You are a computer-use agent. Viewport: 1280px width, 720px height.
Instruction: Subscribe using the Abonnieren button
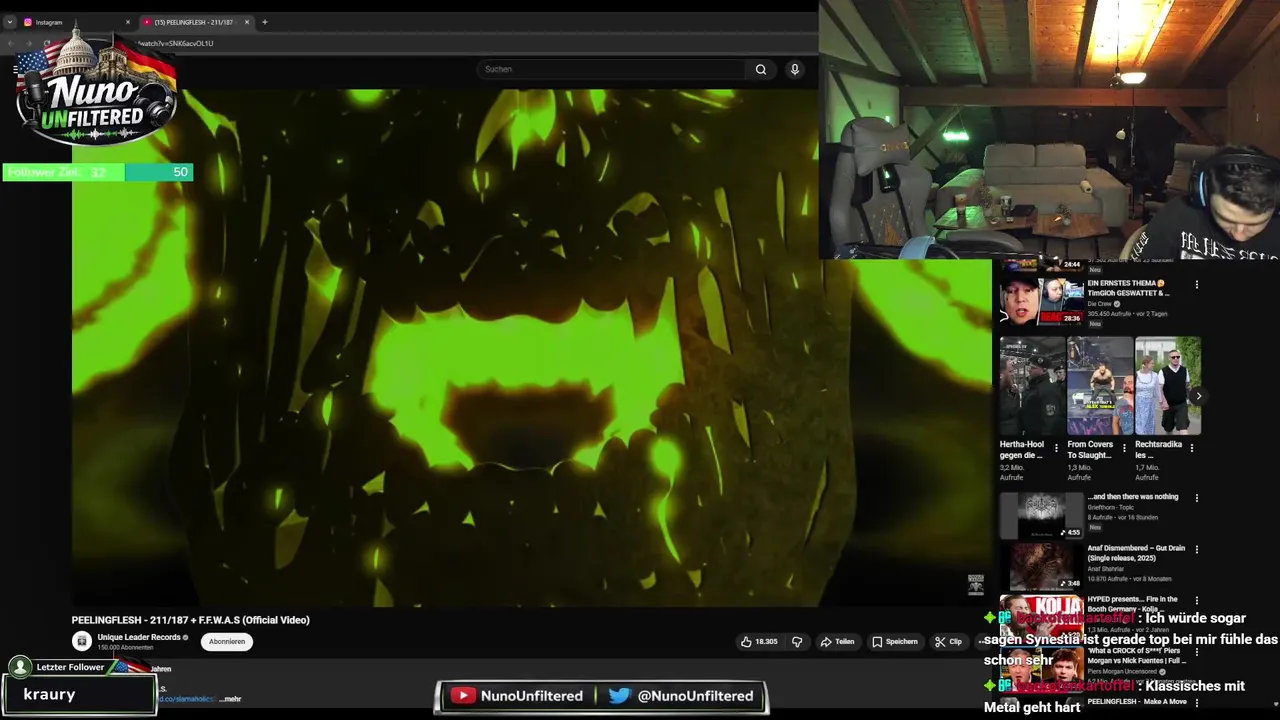(x=227, y=642)
